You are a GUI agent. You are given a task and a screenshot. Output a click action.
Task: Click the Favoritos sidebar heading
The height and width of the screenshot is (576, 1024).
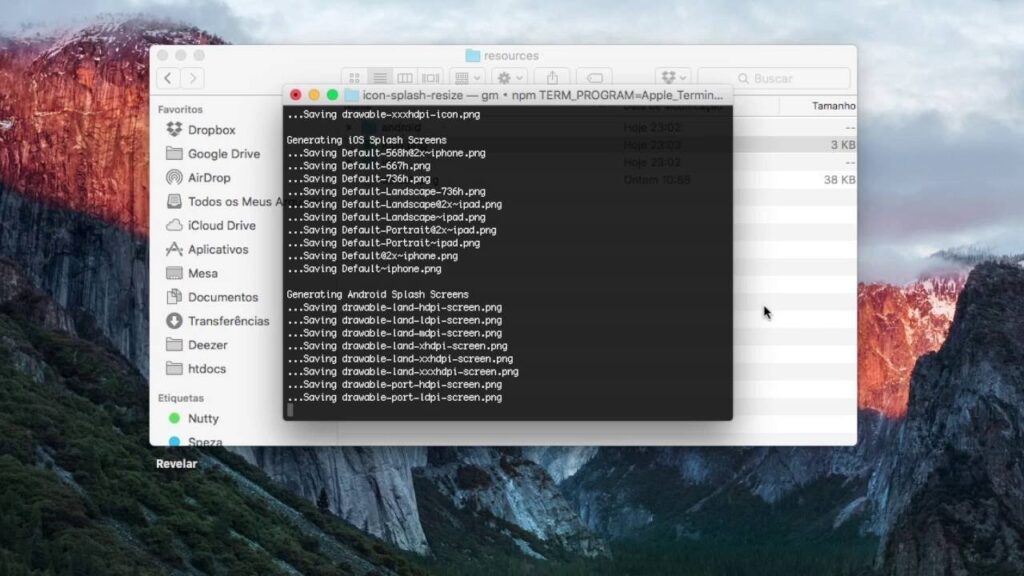click(x=180, y=110)
